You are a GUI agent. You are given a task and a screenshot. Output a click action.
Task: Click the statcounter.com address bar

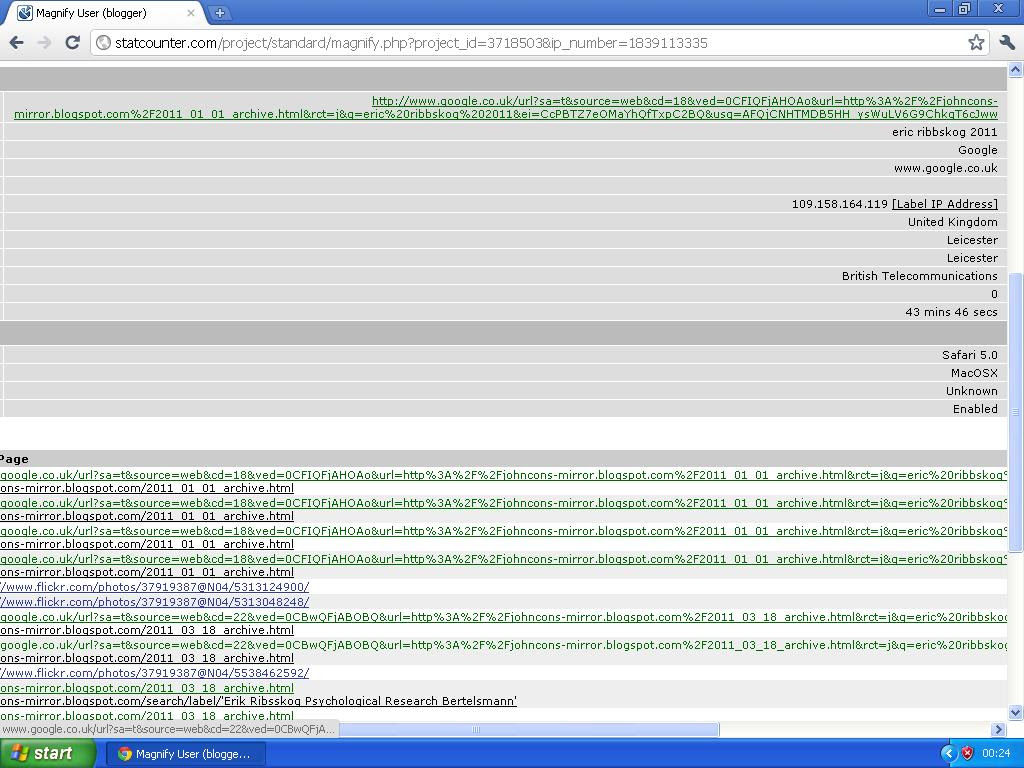pyautogui.click(x=536, y=43)
